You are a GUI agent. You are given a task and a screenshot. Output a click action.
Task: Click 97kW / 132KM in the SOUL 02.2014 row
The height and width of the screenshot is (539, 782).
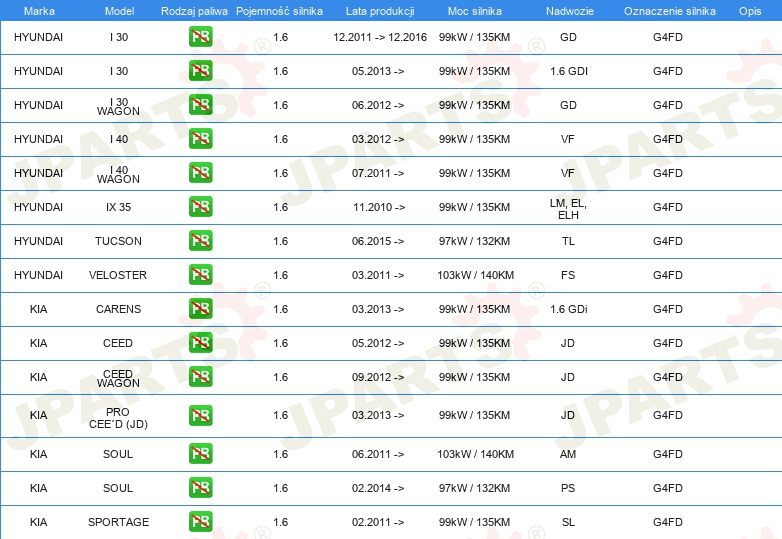(474, 488)
